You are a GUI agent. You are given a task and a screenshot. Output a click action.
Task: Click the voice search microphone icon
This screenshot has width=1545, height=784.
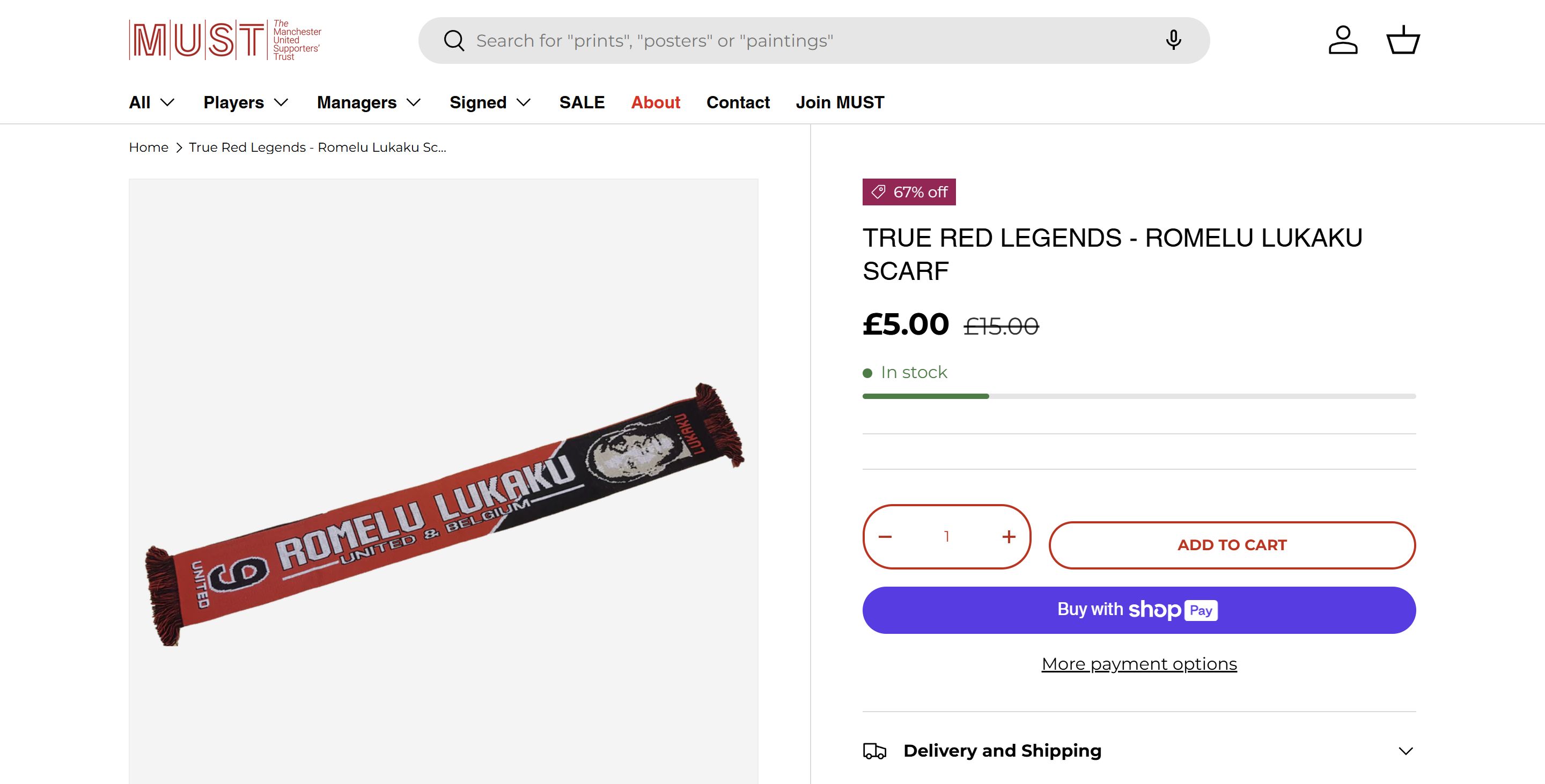(x=1173, y=40)
